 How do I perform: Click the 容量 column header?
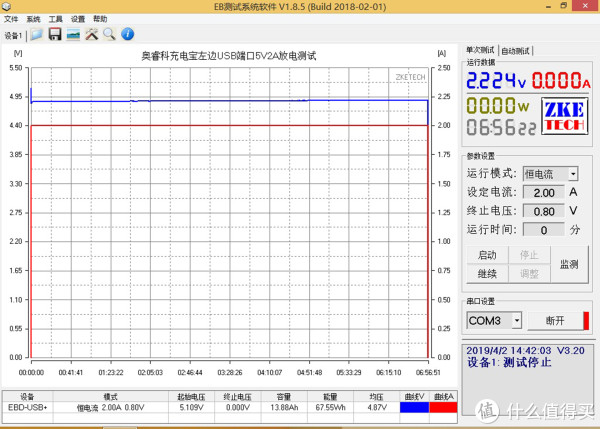(284, 397)
